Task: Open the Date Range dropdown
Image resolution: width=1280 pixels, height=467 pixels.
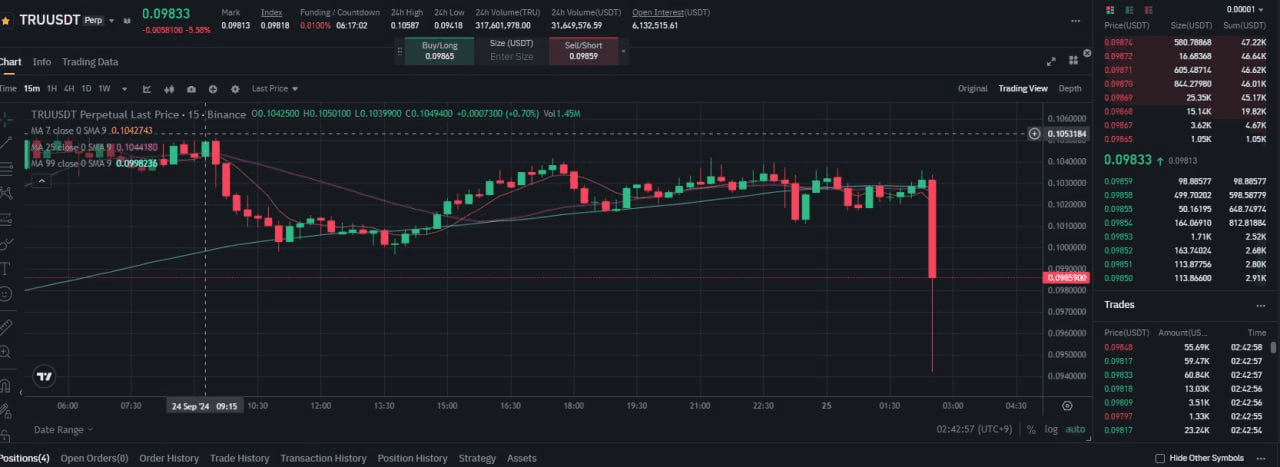Action: click(63, 429)
